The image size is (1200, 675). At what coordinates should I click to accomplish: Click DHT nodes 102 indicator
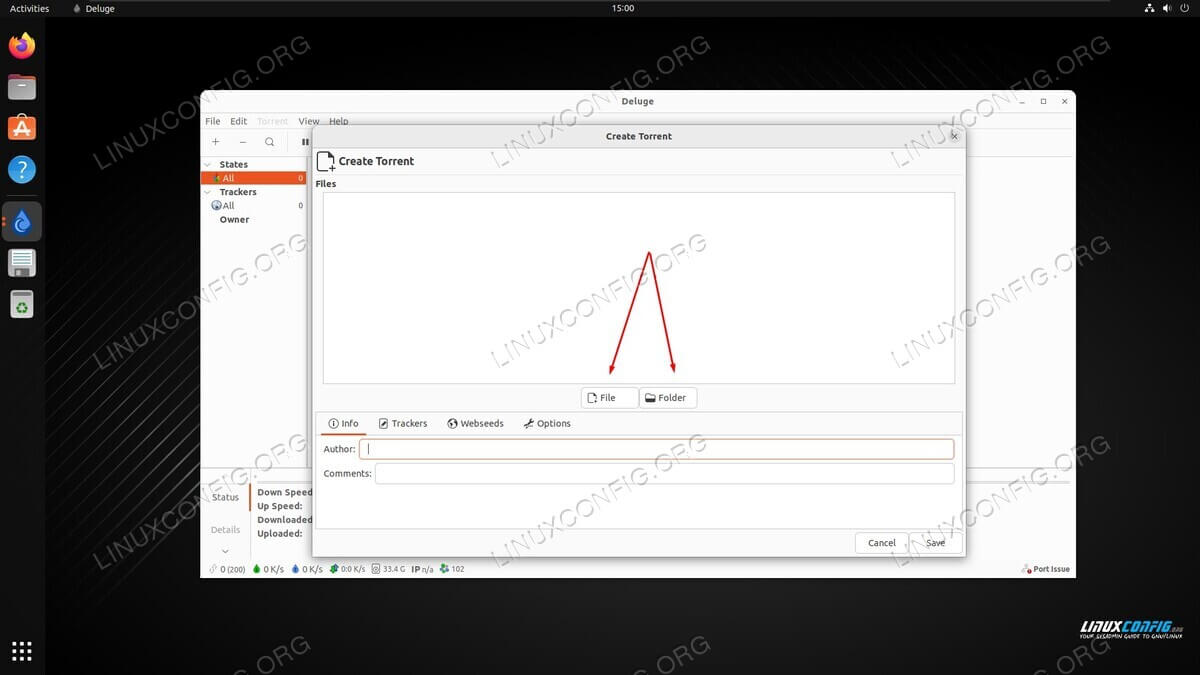[x=452, y=569]
